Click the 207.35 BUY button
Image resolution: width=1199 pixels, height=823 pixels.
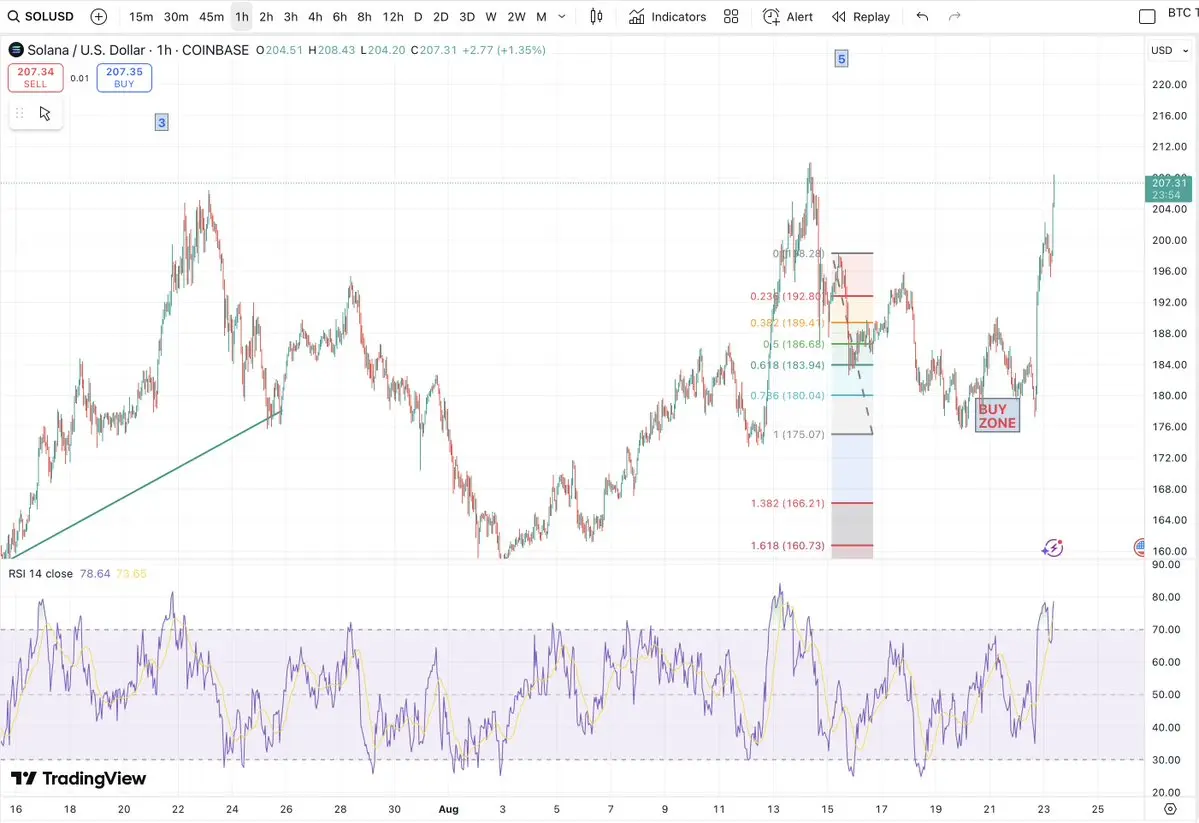pyautogui.click(x=124, y=77)
